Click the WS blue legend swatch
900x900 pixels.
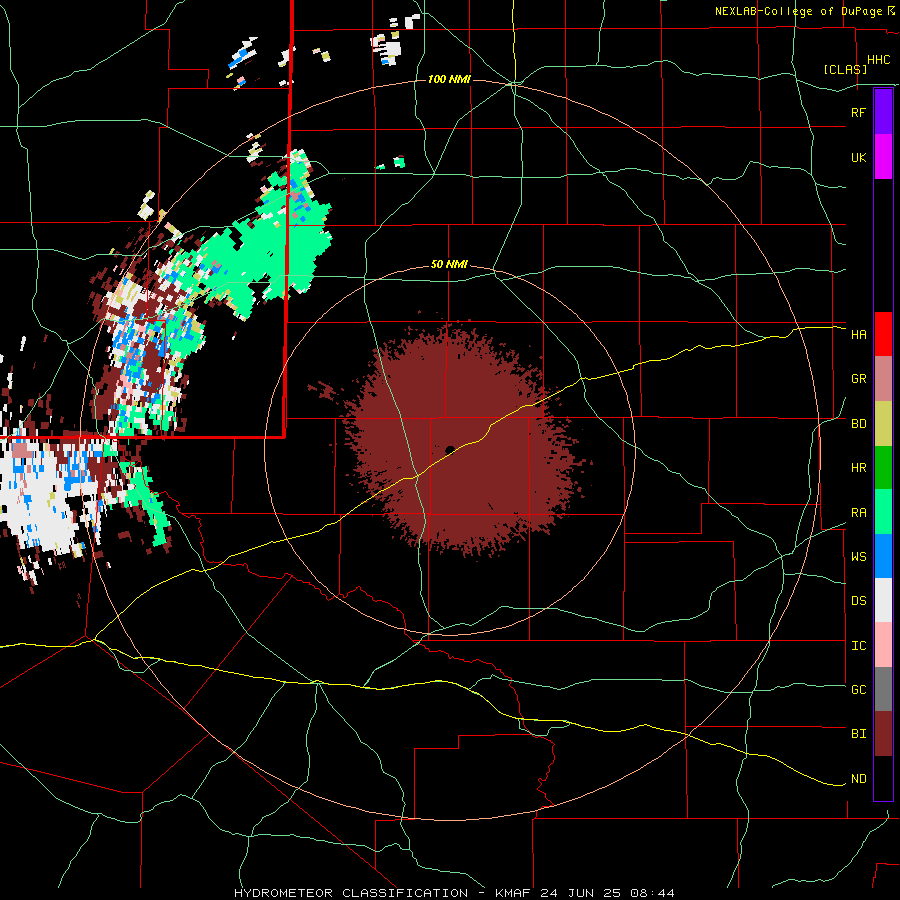click(x=883, y=556)
